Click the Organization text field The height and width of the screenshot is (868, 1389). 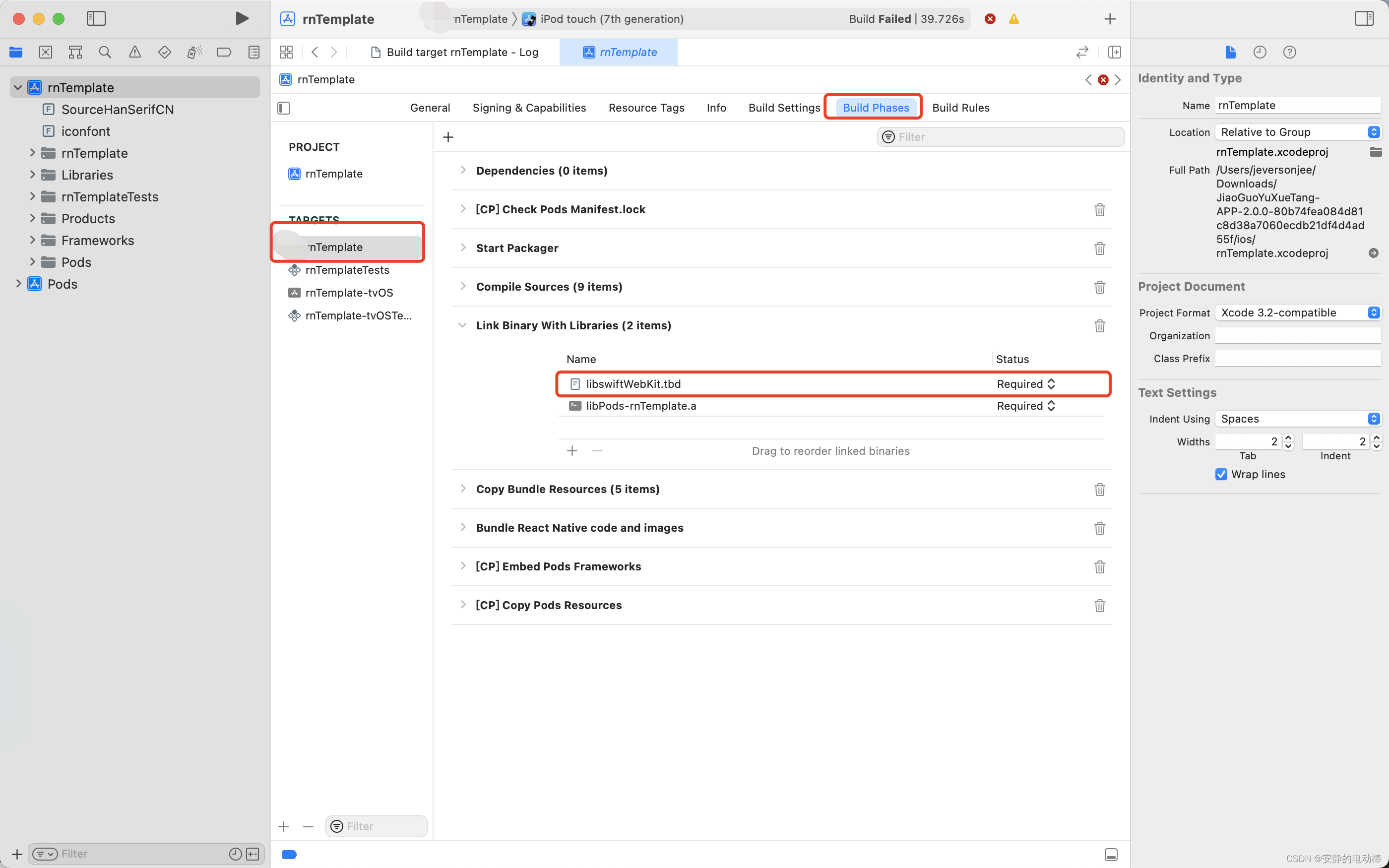(x=1297, y=336)
